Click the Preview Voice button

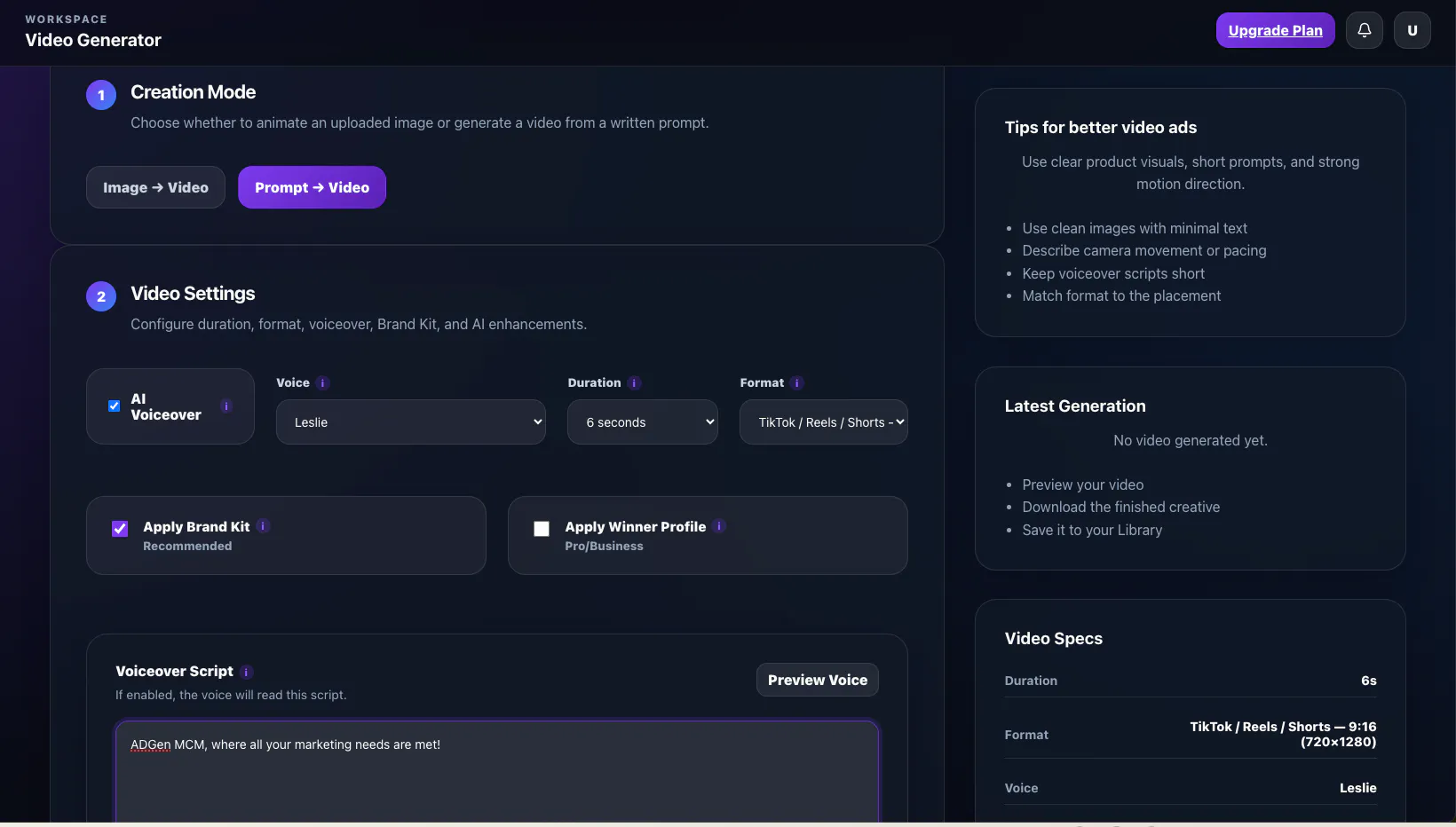click(x=818, y=680)
